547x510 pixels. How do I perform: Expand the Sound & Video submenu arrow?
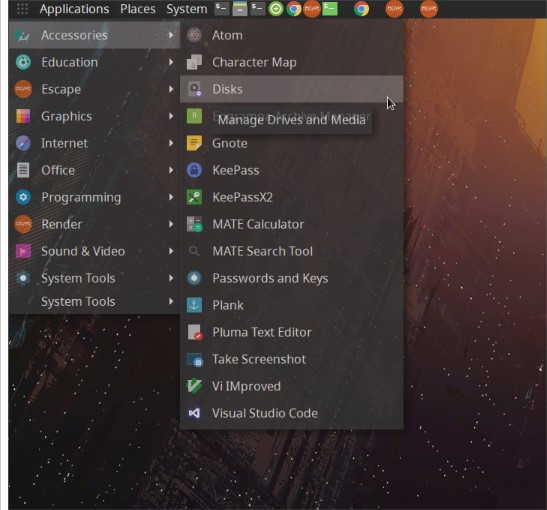click(171, 251)
